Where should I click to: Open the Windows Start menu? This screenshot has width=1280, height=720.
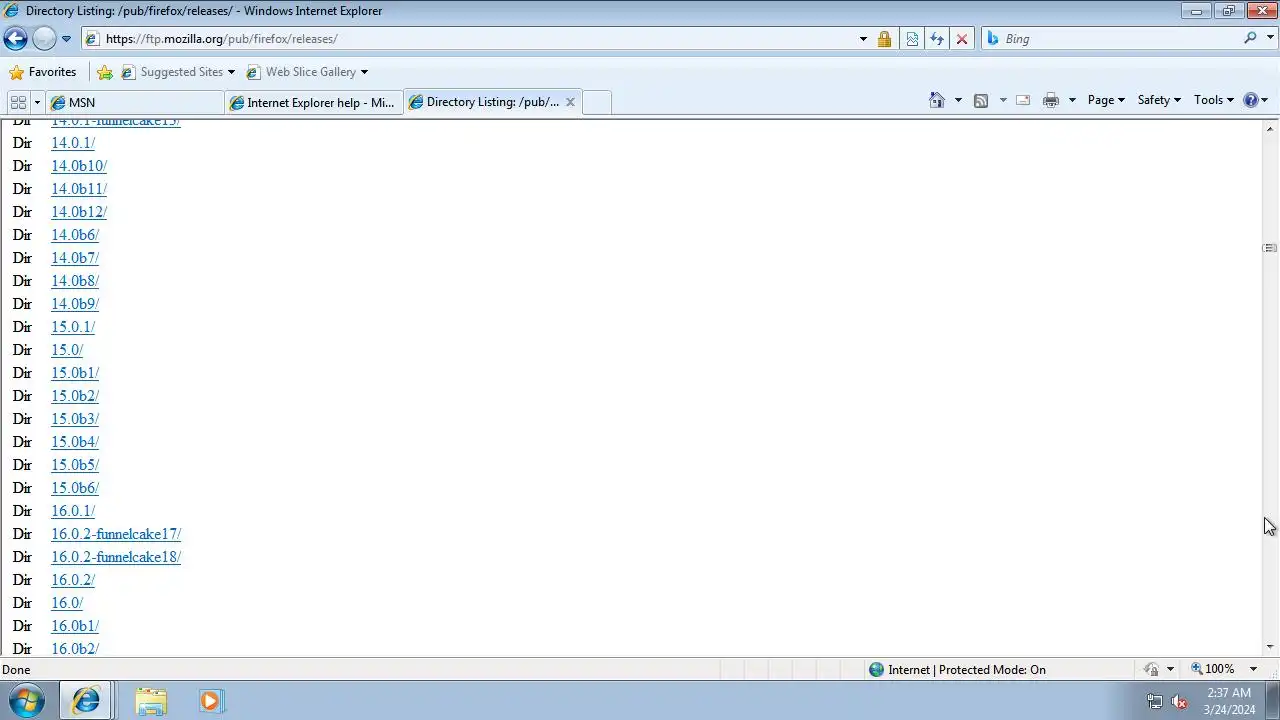point(27,701)
